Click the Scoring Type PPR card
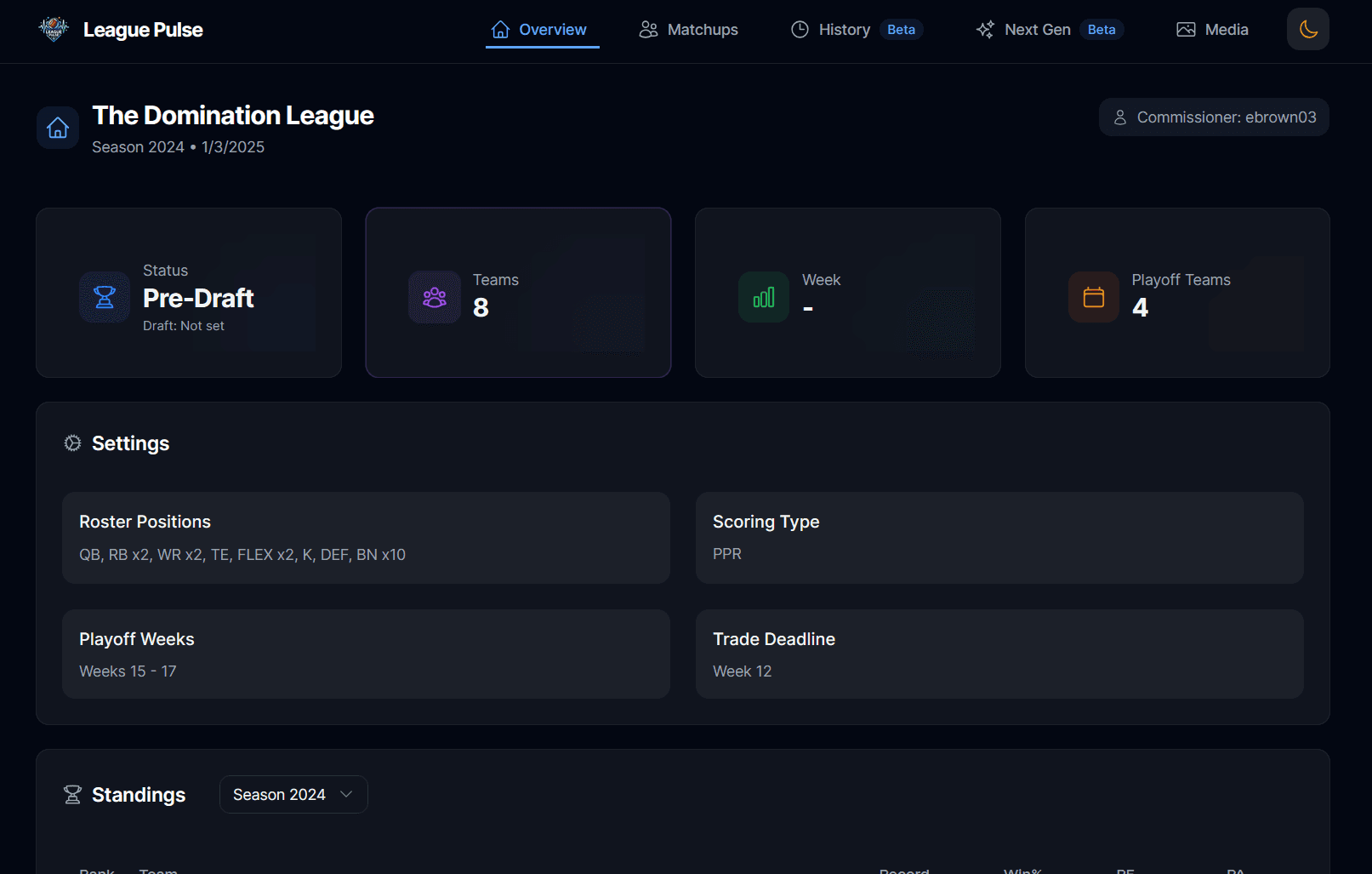Screen dimensions: 1372x874 click(999, 538)
